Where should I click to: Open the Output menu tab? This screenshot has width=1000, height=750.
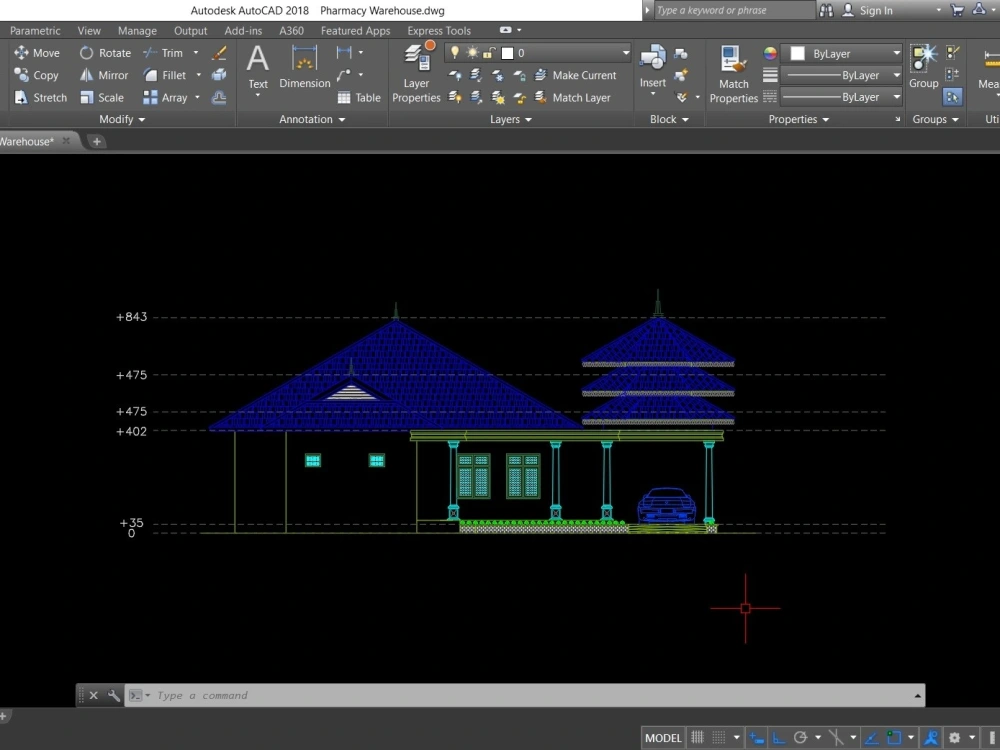(x=190, y=30)
